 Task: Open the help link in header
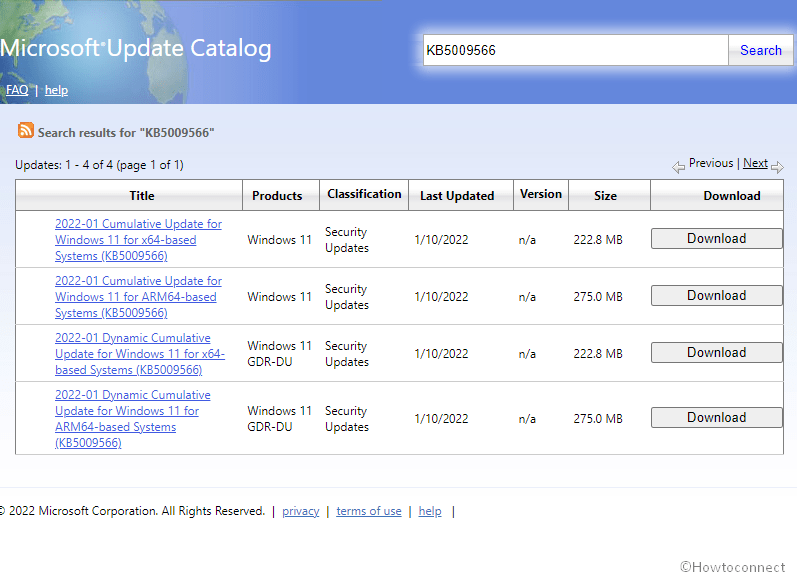pyautogui.click(x=56, y=90)
